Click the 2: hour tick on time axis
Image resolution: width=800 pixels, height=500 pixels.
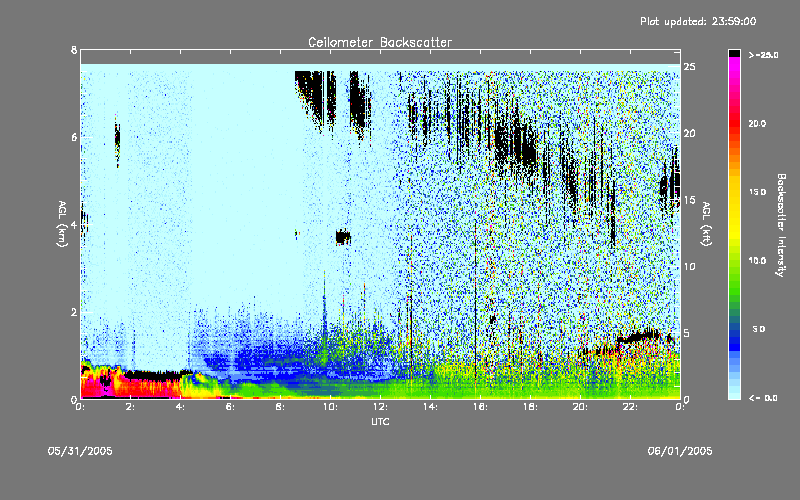(130, 407)
